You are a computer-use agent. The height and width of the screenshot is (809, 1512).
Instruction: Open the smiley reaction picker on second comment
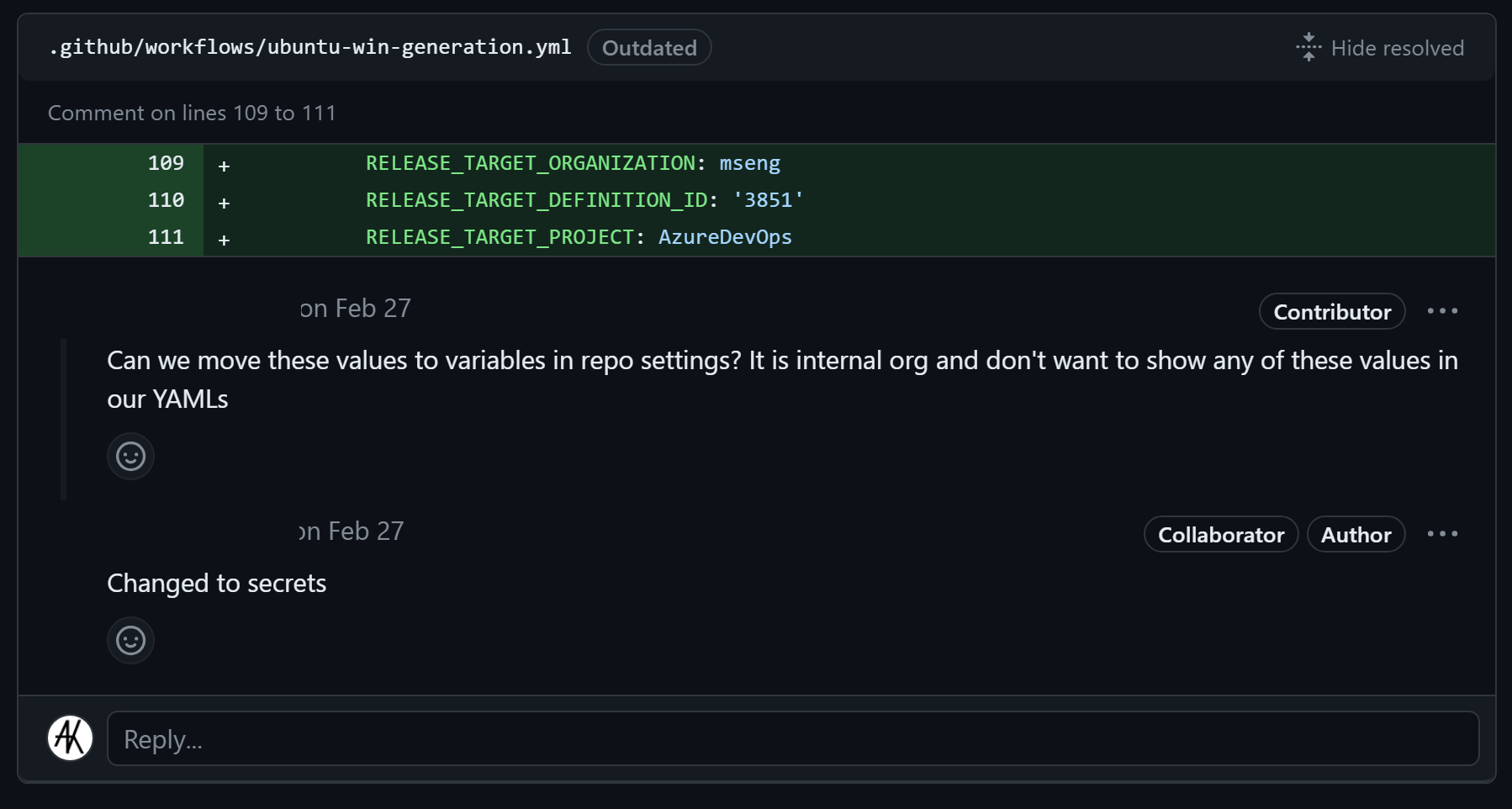coord(130,640)
